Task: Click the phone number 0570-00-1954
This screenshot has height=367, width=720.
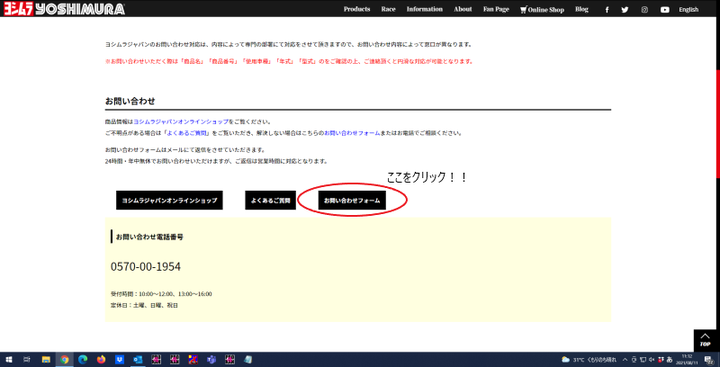Action: point(146,266)
